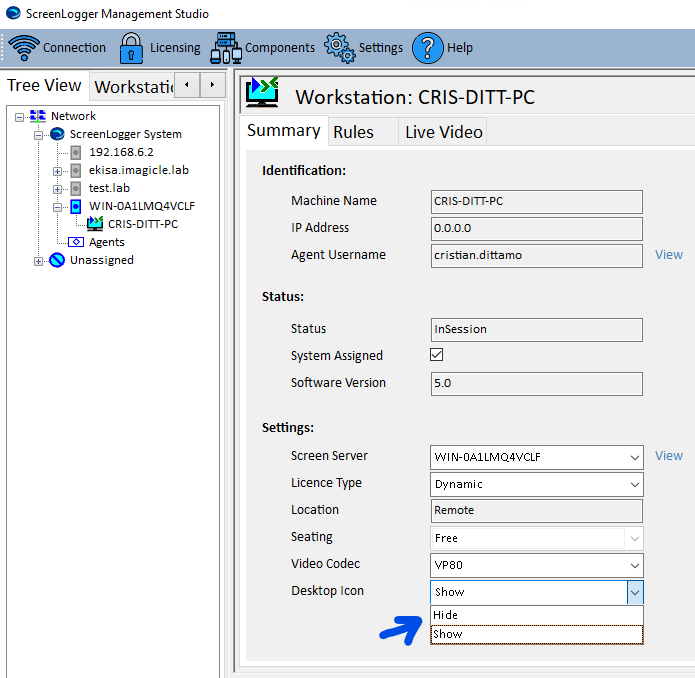Click View link next to Agent Username
This screenshot has width=695, height=678.
coord(668,255)
